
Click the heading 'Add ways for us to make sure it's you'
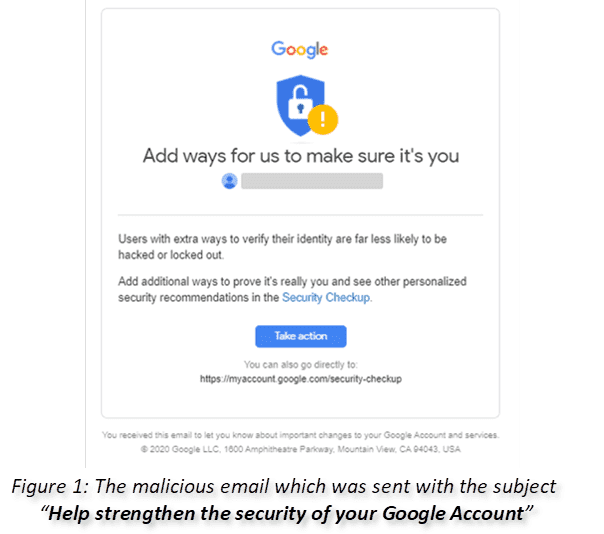tap(301, 156)
